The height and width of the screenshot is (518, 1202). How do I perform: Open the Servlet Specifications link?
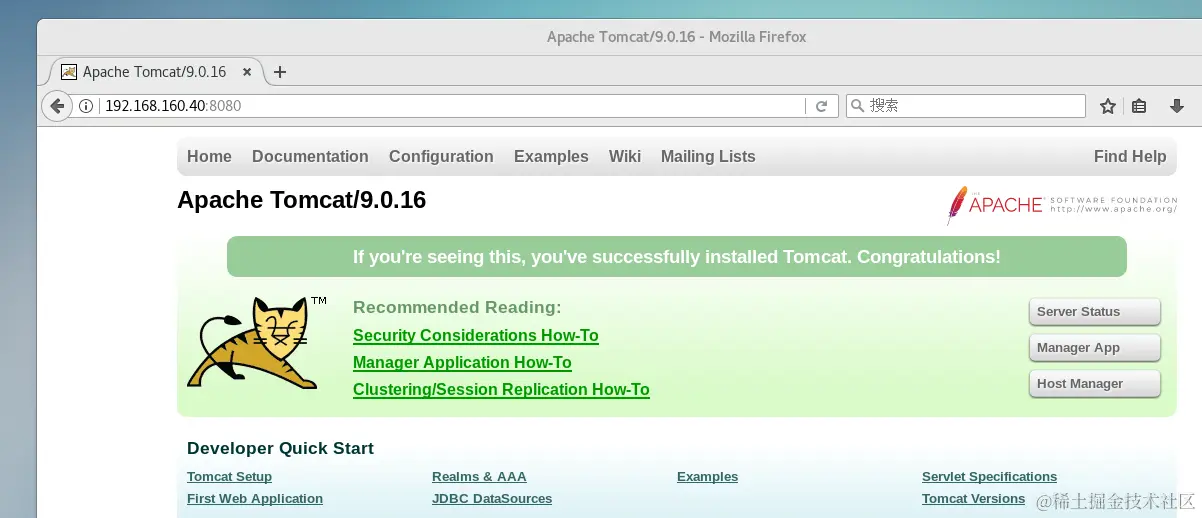[989, 477]
